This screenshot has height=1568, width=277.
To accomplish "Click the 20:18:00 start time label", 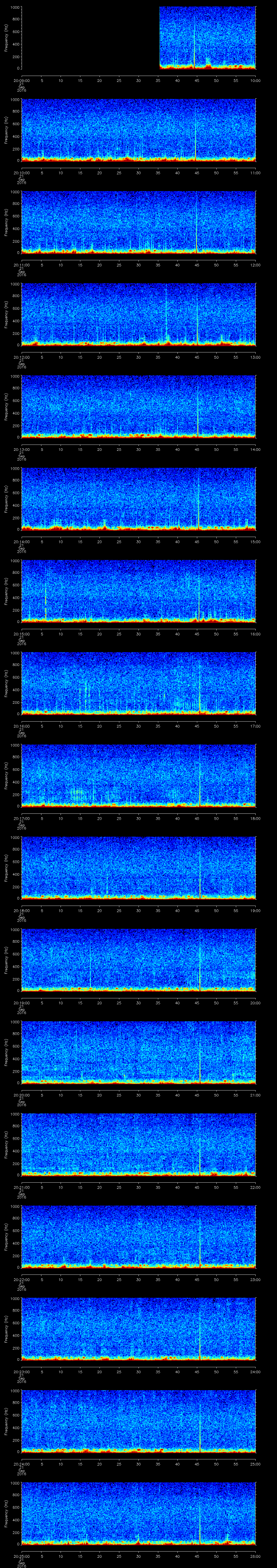I will 21,910.
